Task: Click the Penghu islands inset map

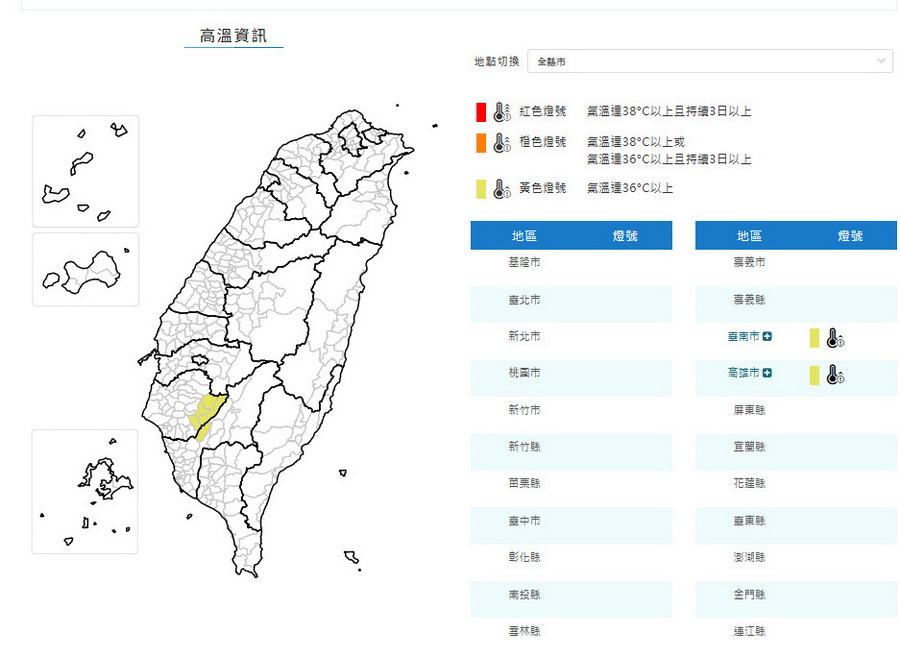Action: click(x=85, y=492)
